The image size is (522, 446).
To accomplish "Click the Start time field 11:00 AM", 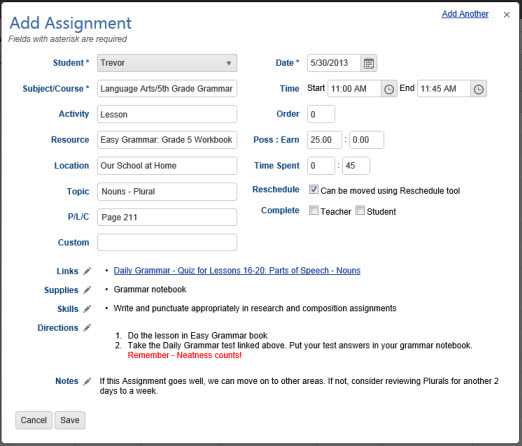I will tap(355, 89).
